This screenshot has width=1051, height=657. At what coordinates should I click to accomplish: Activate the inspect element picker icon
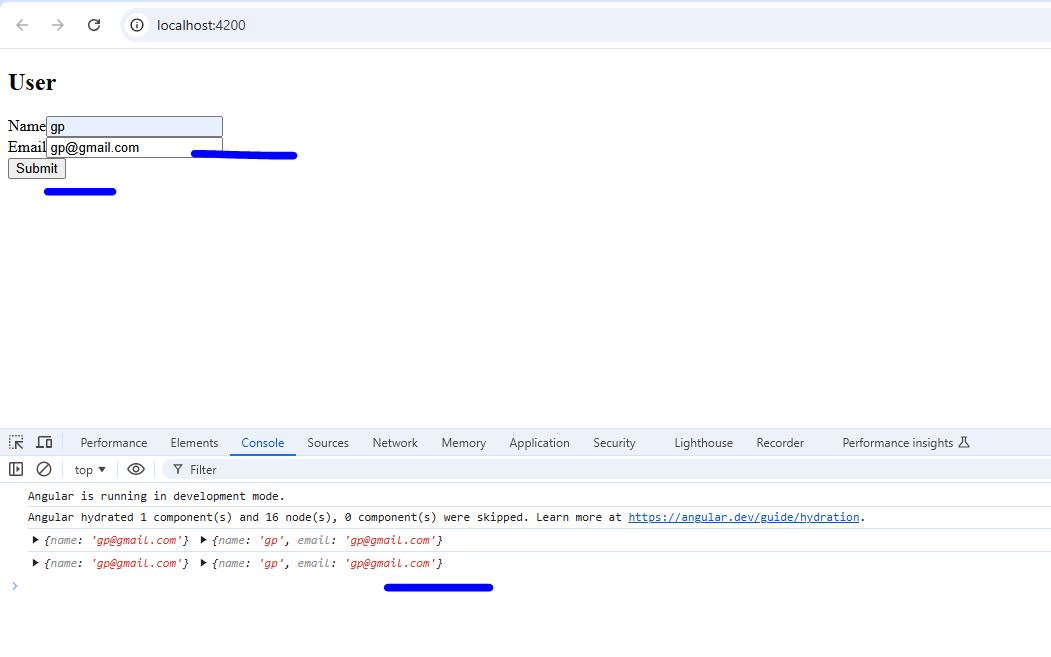(16, 442)
